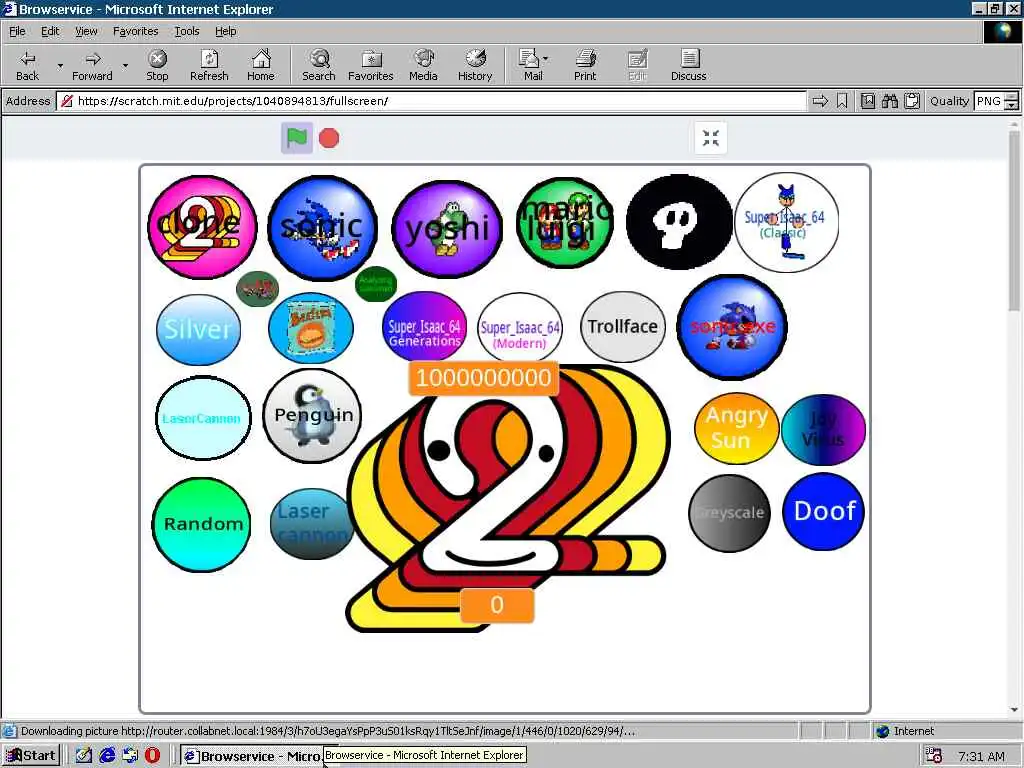This screenshot has width=1024, height=768.
Task: Click the Stop toolbar button
Action: 157,65
